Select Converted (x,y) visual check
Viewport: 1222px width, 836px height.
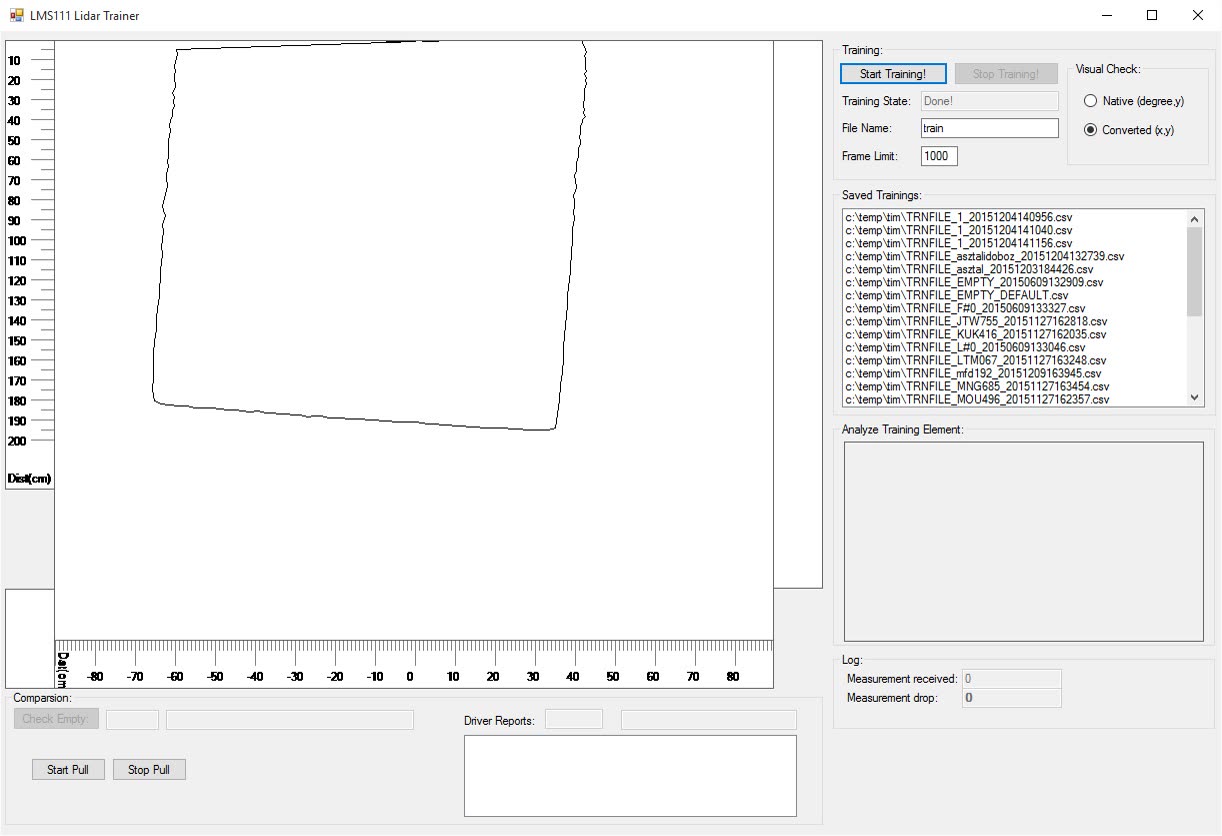[x=1131, y=130]
